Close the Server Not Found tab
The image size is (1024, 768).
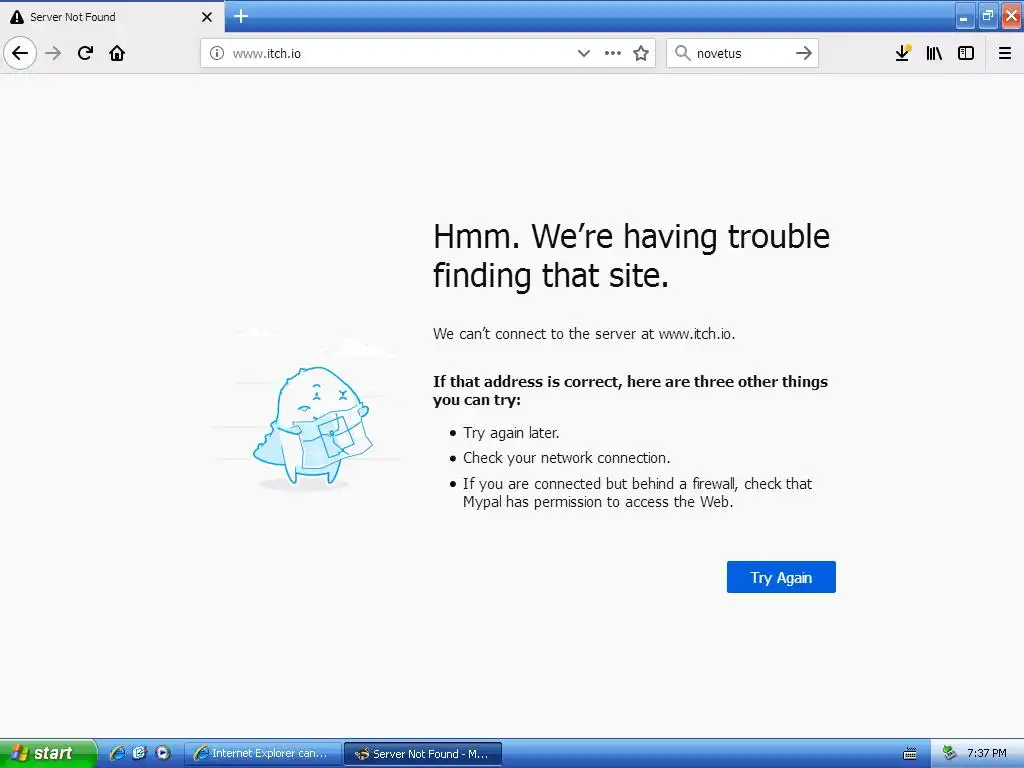tap(207, 17)
